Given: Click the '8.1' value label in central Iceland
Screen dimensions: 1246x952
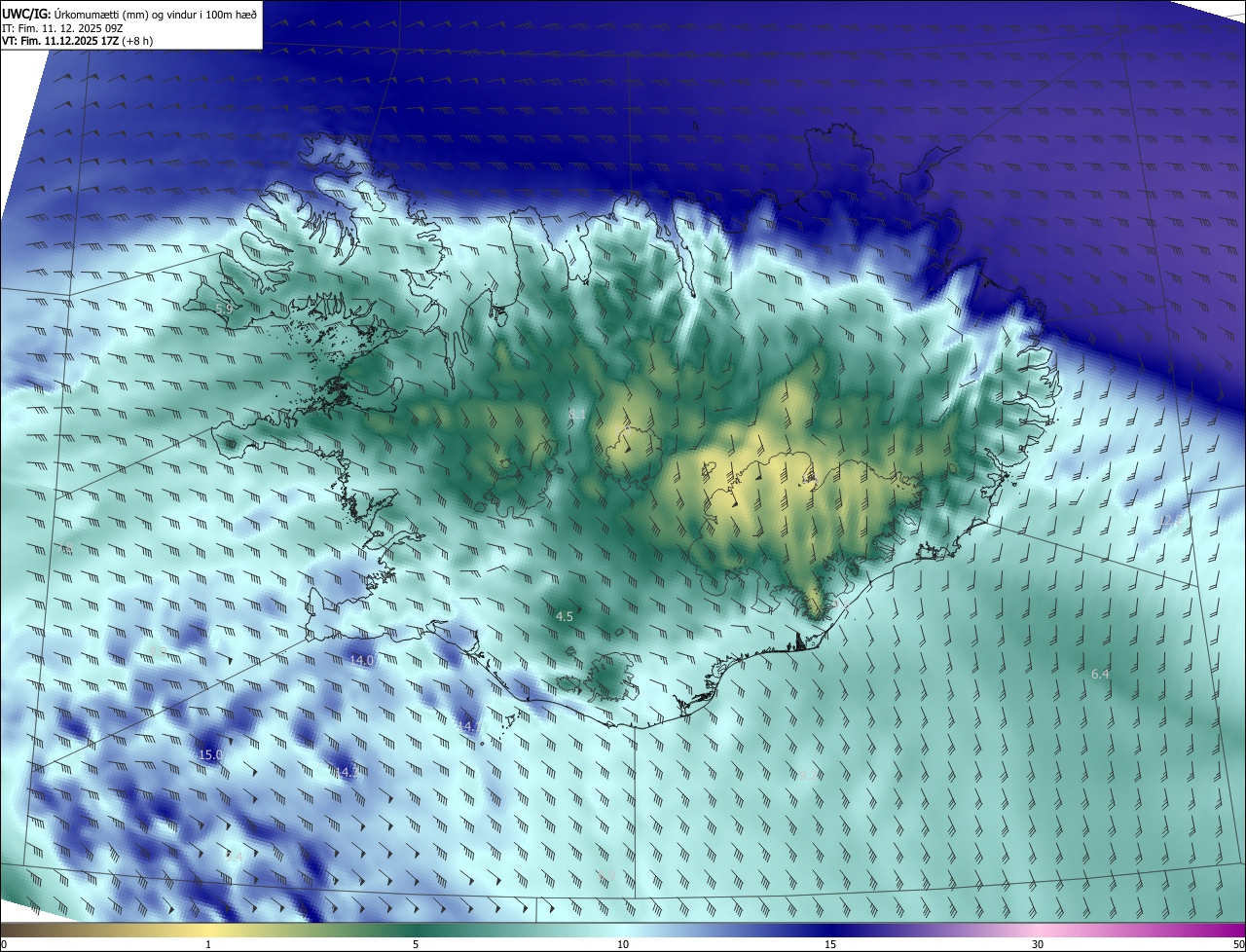Looking at the screenshot, I should coord(577,414).
